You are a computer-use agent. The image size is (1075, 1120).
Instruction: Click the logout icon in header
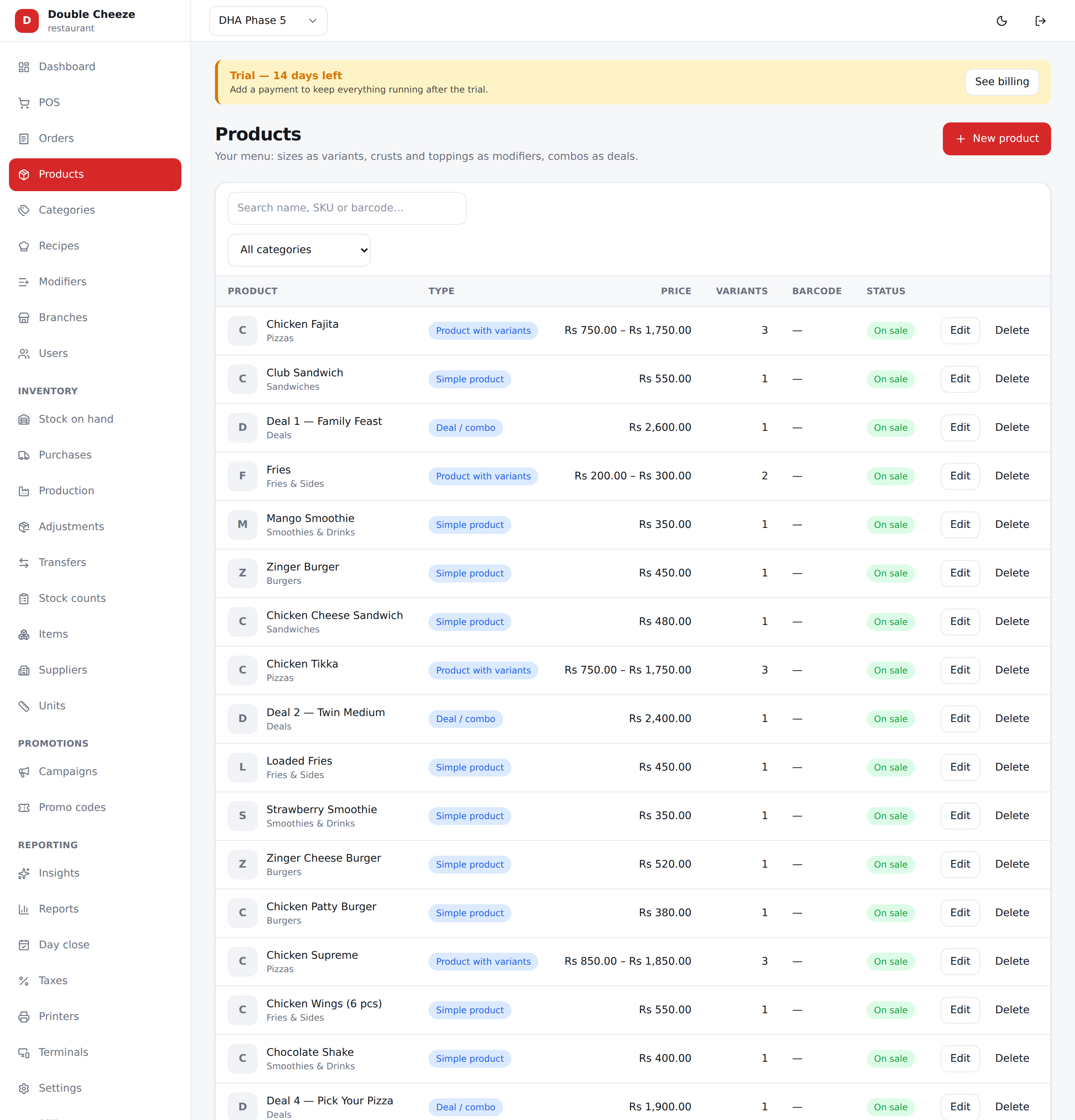click(x=1041, y=21)
